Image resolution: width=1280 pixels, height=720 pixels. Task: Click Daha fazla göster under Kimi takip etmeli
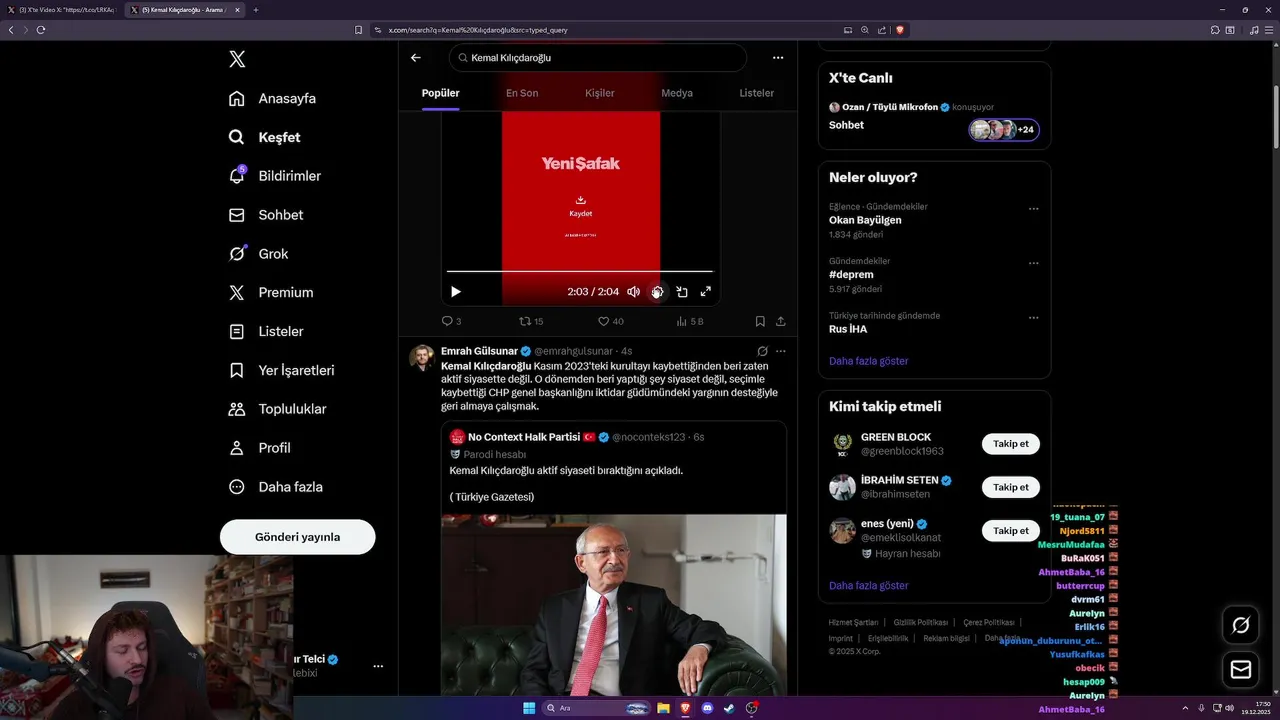tap(868, 586)
